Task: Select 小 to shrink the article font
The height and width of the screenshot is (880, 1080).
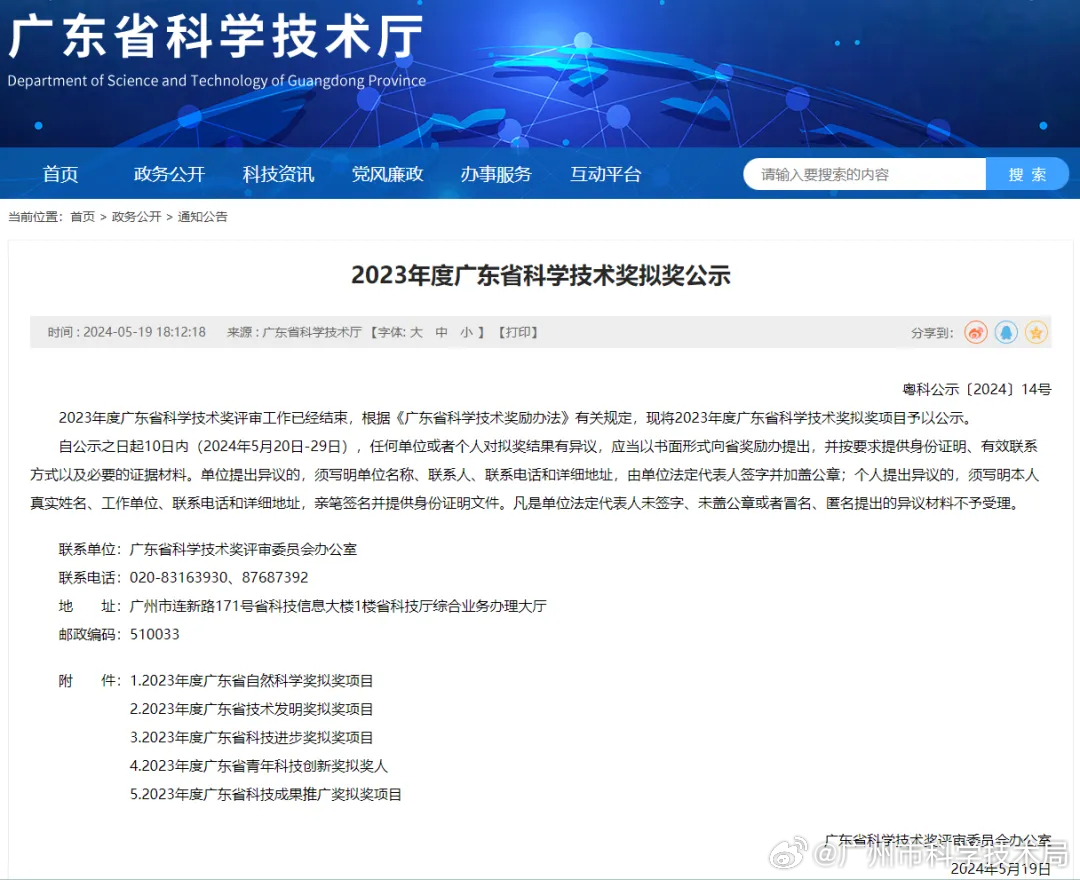Action: click(x=463, y=332)
